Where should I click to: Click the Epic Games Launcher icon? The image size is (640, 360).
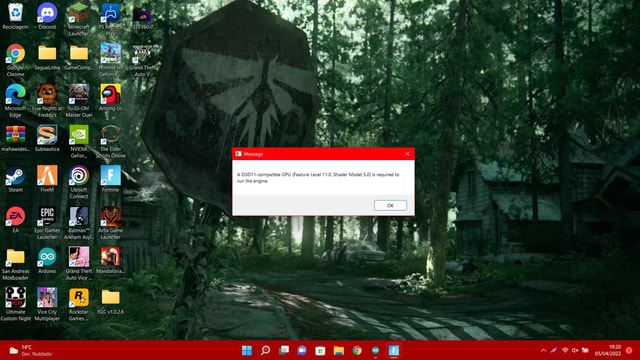pos(47,223)
